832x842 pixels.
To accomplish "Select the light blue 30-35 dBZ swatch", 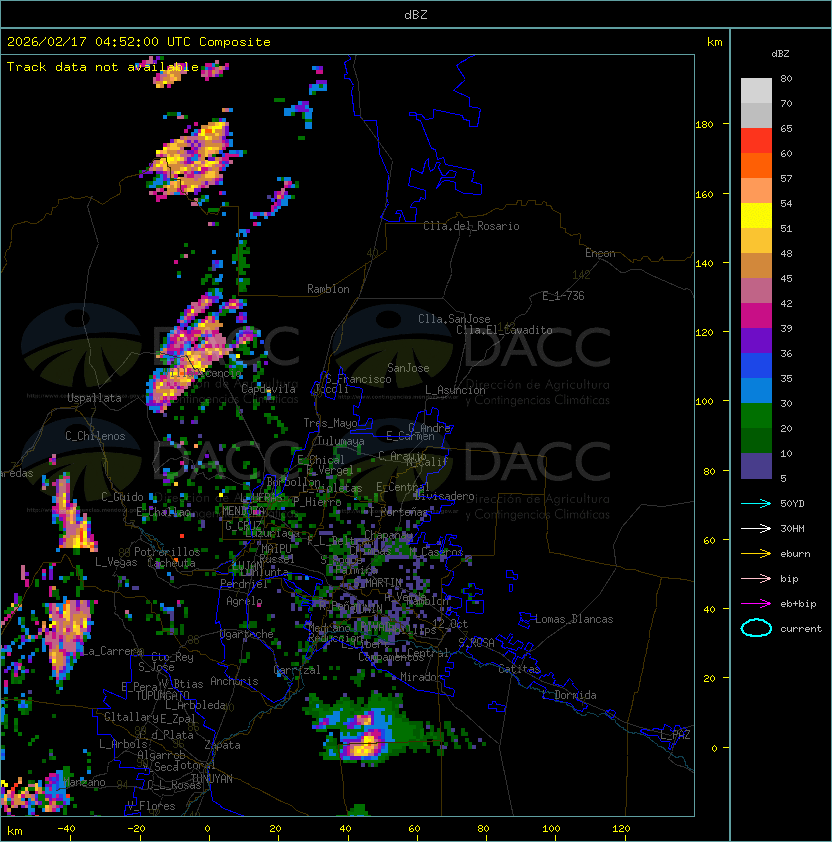I will pos(756,391).
